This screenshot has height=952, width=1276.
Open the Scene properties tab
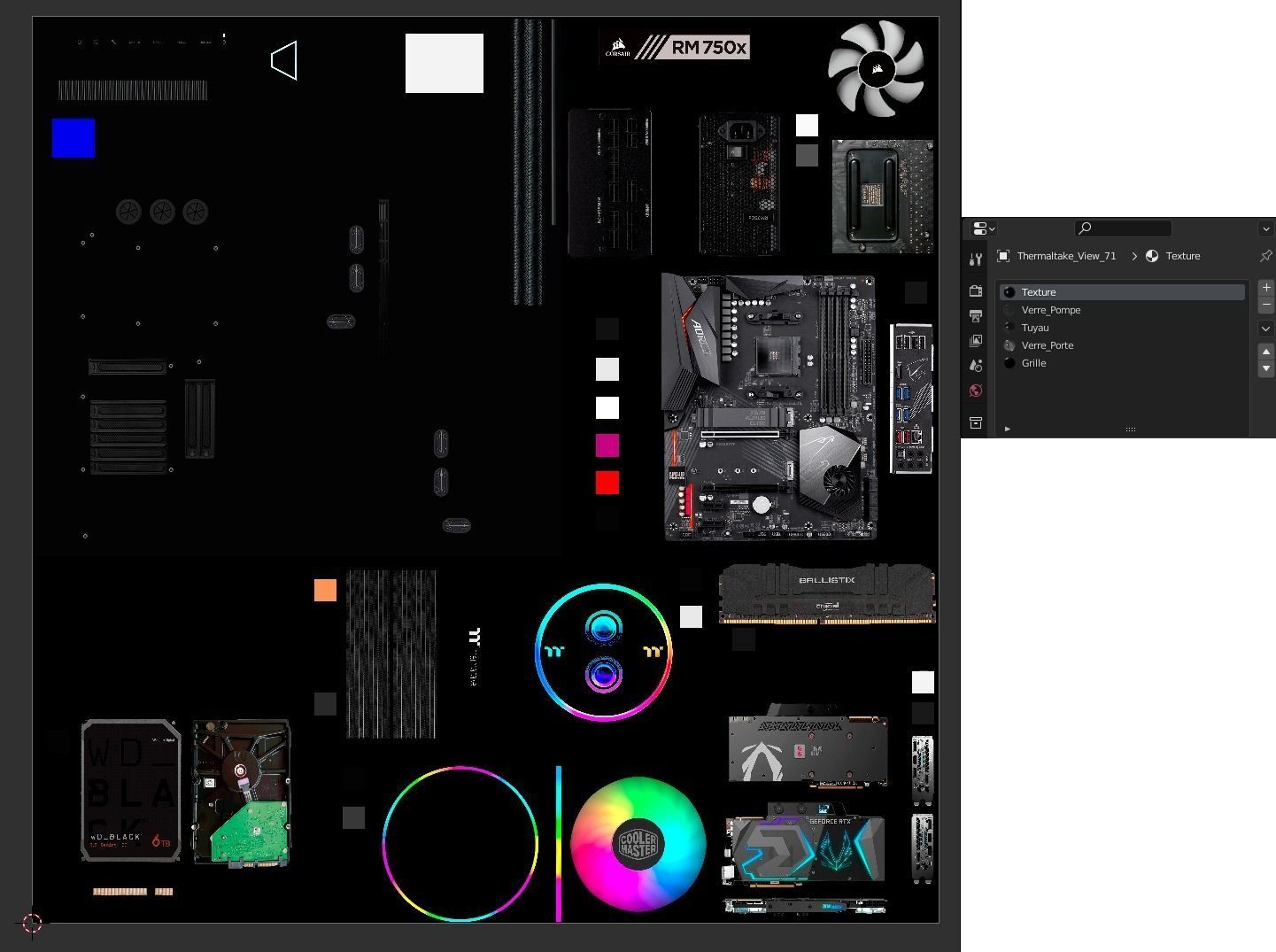coord(976,365)
